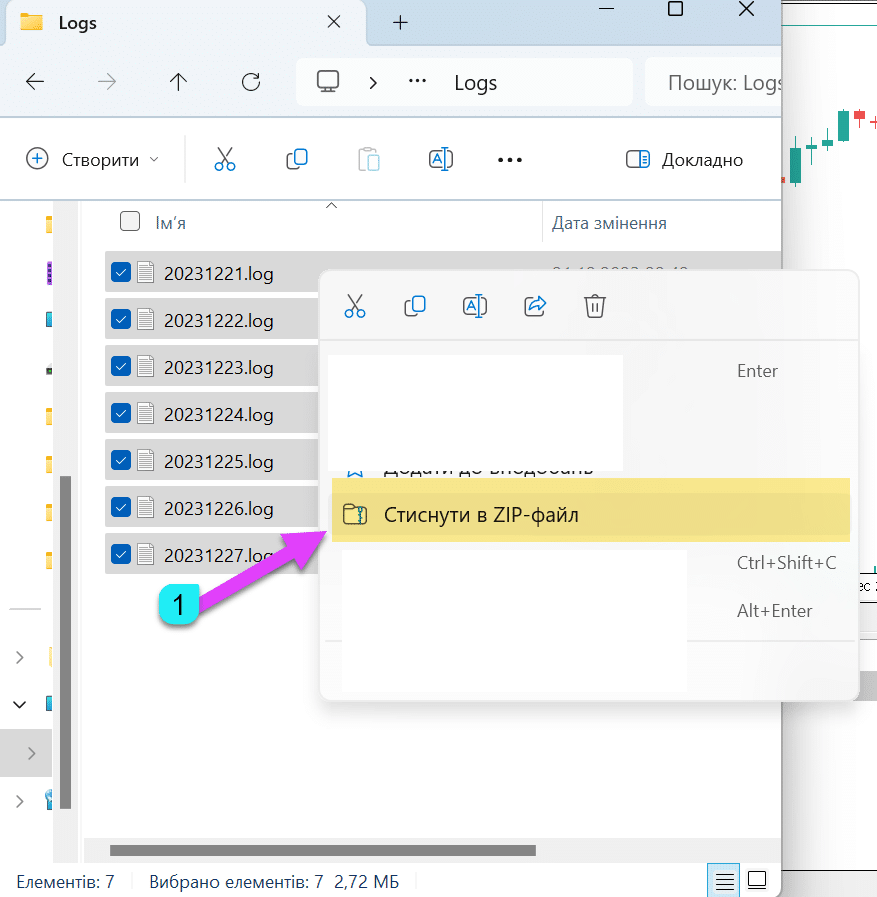Click the Share icon in context menu

[535, 306]
